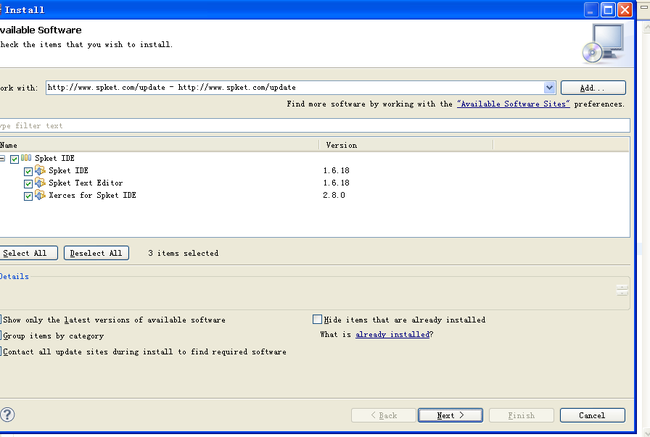Image resolution: width=650 pixels, height=437 pixels.
Task: Proceed with the Next > button
Action: [451, 415]
